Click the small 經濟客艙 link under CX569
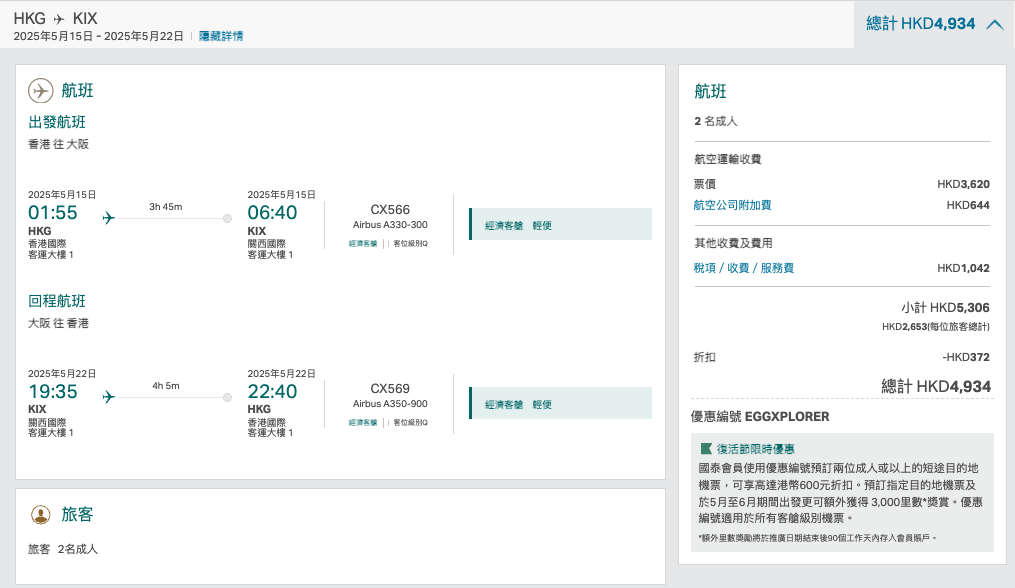The image size is (1015, 588). tap(362, 422)
